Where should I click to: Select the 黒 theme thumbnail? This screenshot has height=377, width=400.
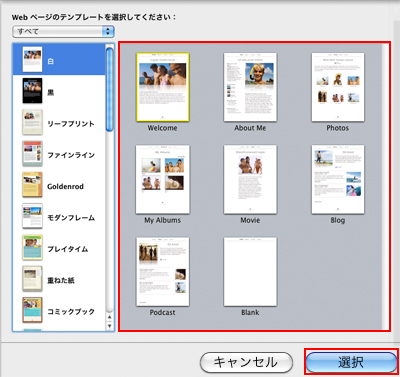(x=32, y=91)
